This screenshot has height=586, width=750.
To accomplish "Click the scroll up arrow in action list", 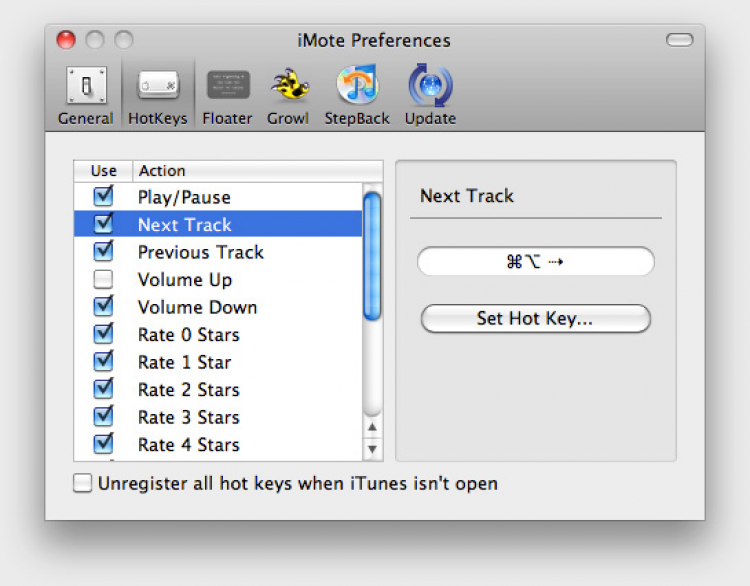I will coord(372,427).
